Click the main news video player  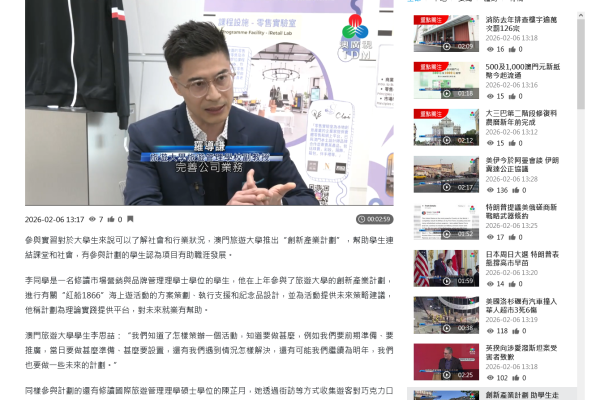pos(209,103)
